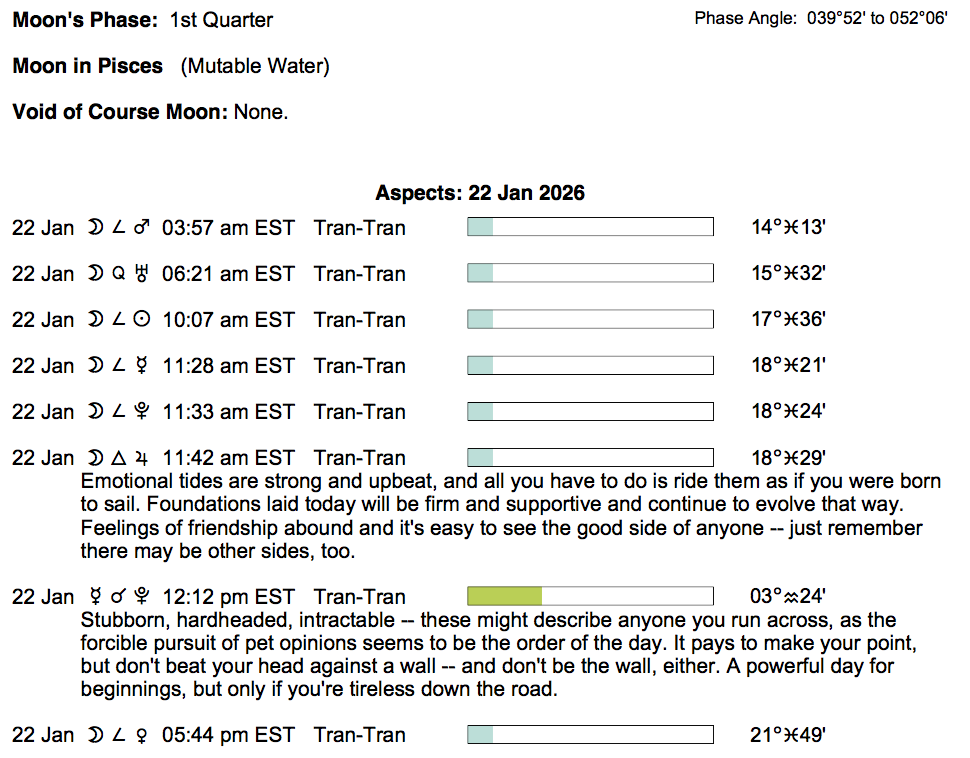
Task: Click the 12:12 pm EST time entry
Action: pos(228,597)
